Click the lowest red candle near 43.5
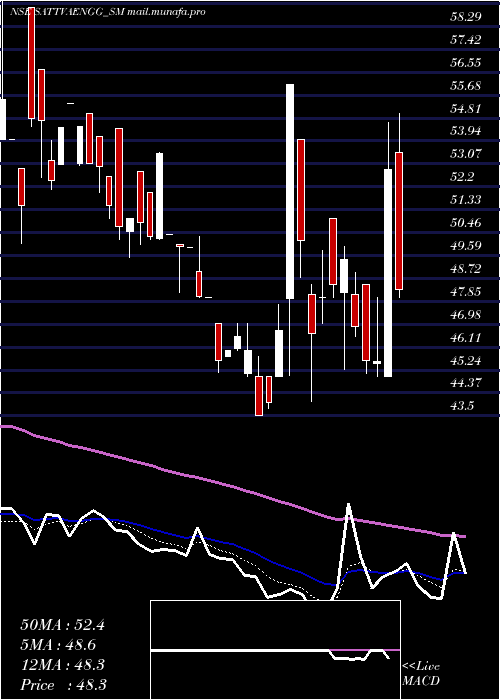This screenshot has width=500, height=700. 259,396
